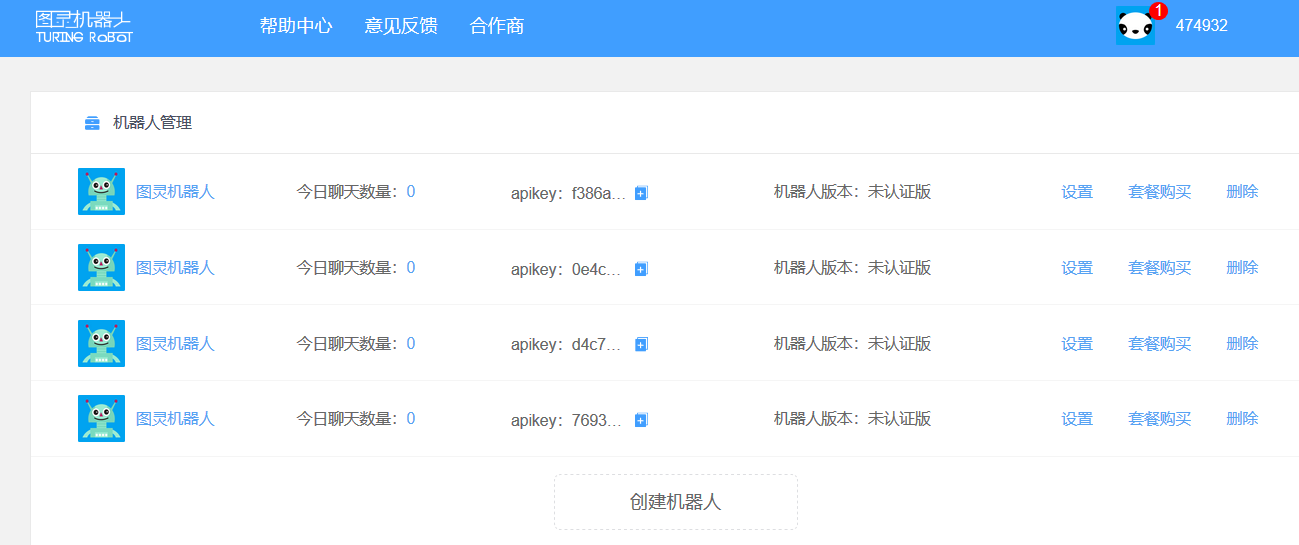Open 图灵机器人 link in 0e4c row
This screenshot has height=545, width=1299.
pos(175,268)
